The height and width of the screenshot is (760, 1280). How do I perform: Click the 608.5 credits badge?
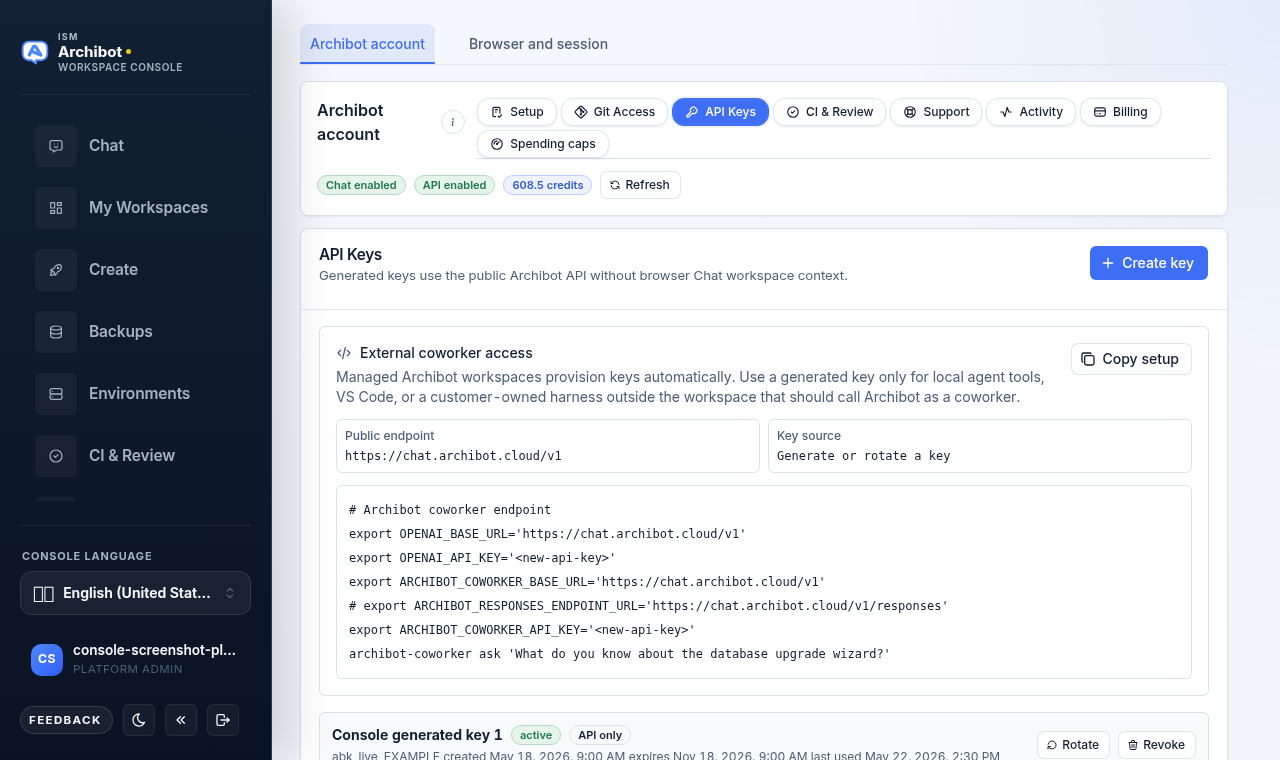pyautogui.click(x=547, y=185)
